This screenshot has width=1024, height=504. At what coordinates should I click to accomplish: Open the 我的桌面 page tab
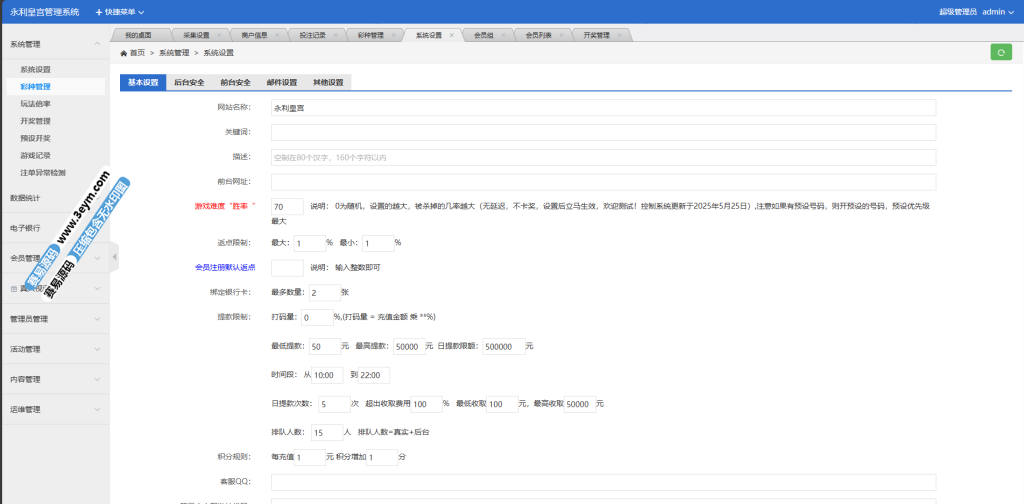pos(129,35)
